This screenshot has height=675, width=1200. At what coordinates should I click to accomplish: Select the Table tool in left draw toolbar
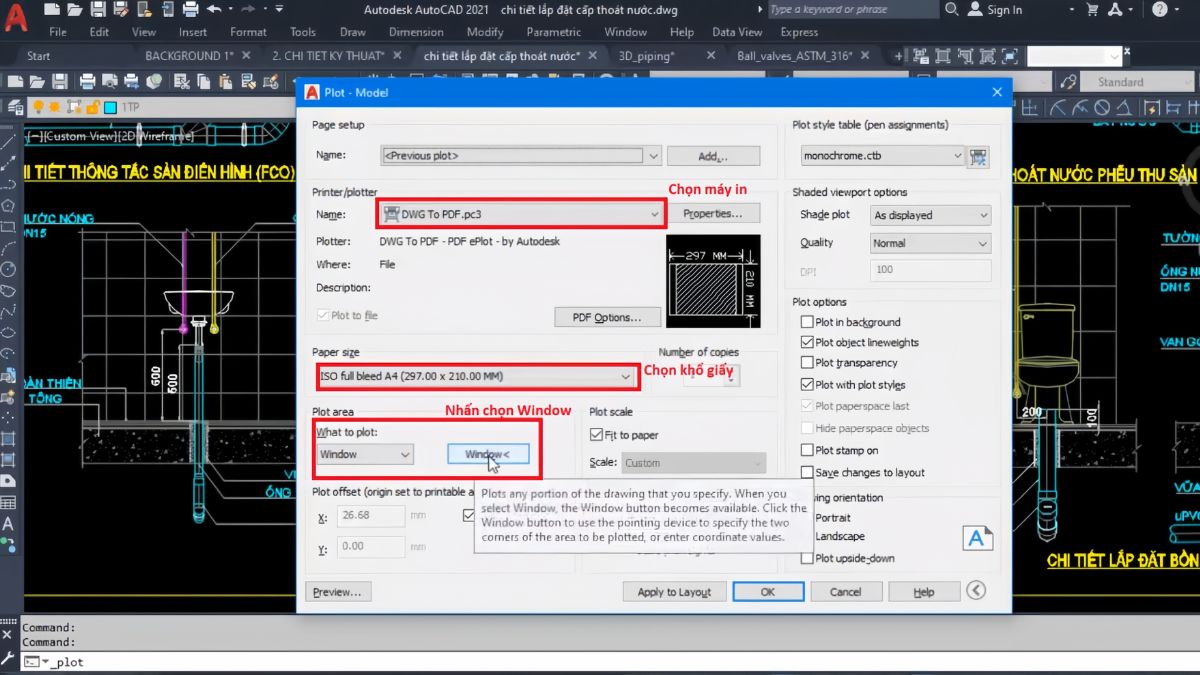(8, 503)
